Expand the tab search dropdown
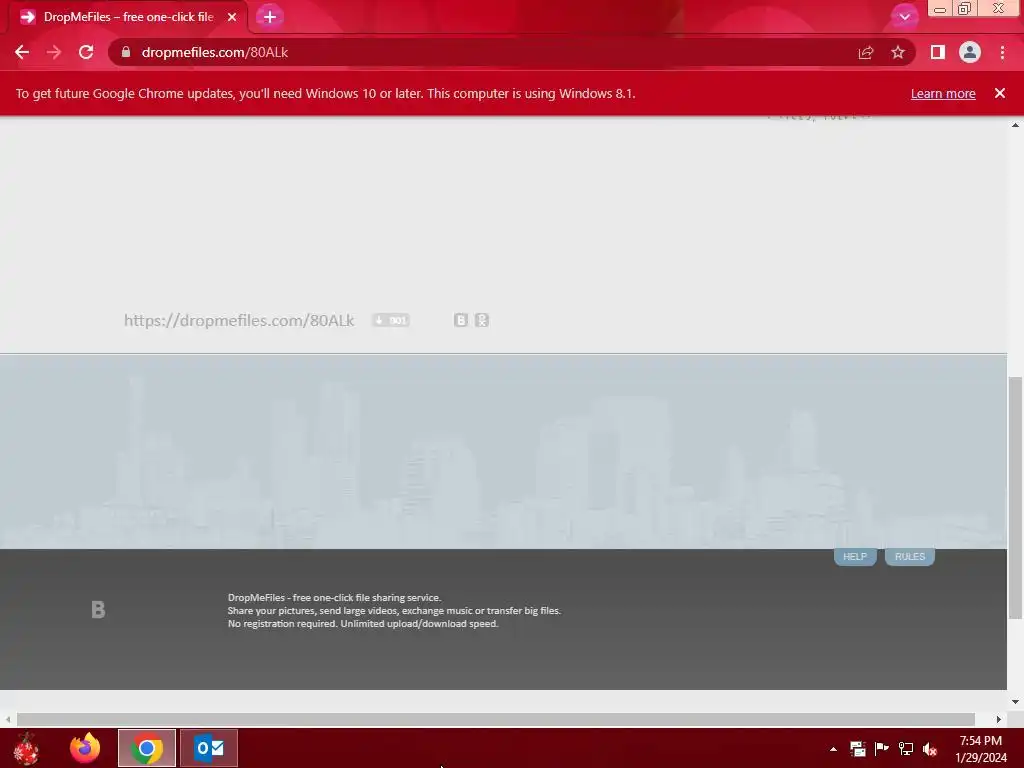The image size is (1024, 768). tap(904, 17)
